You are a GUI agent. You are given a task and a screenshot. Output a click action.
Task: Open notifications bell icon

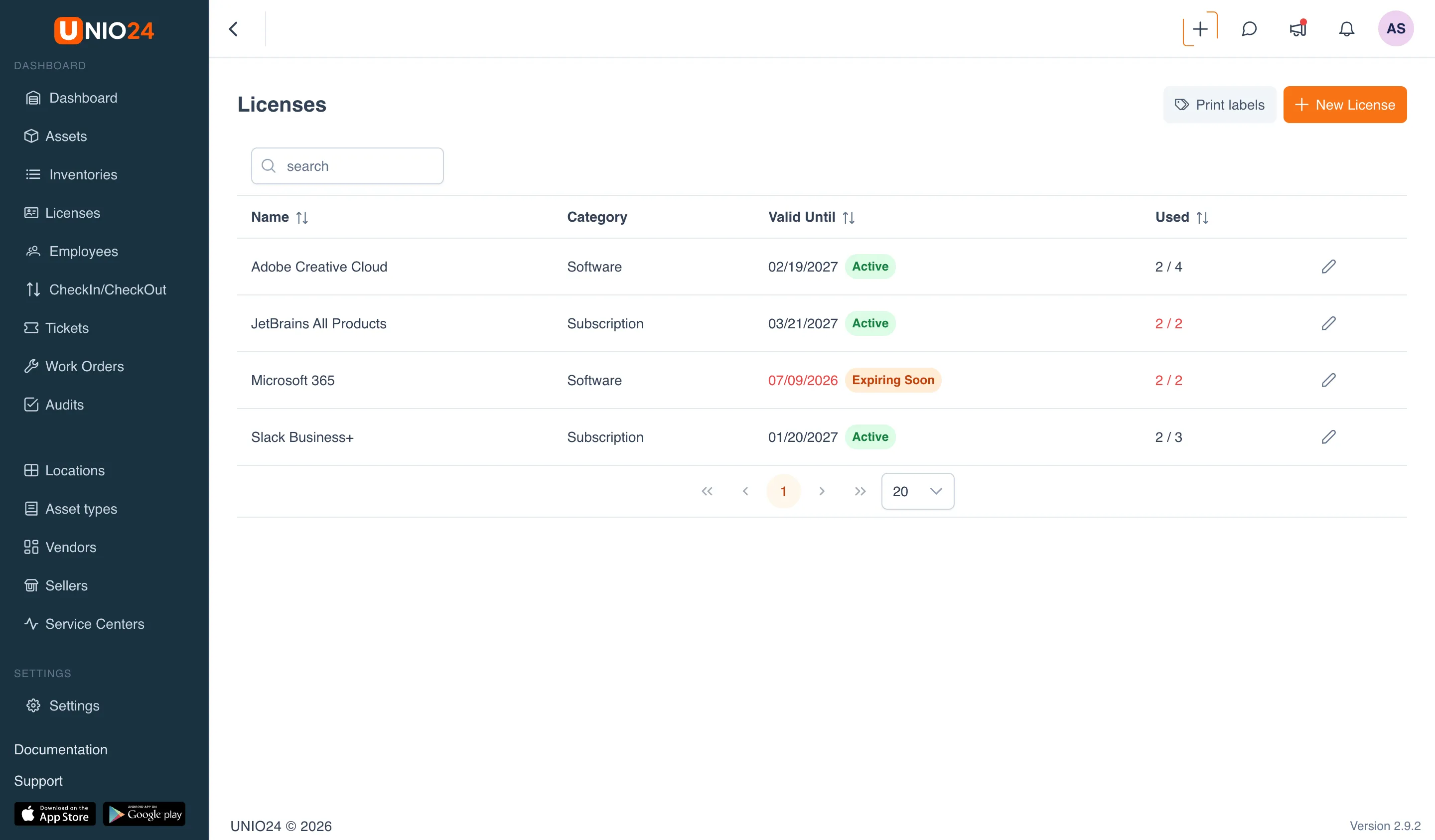tap(1346, 29)
